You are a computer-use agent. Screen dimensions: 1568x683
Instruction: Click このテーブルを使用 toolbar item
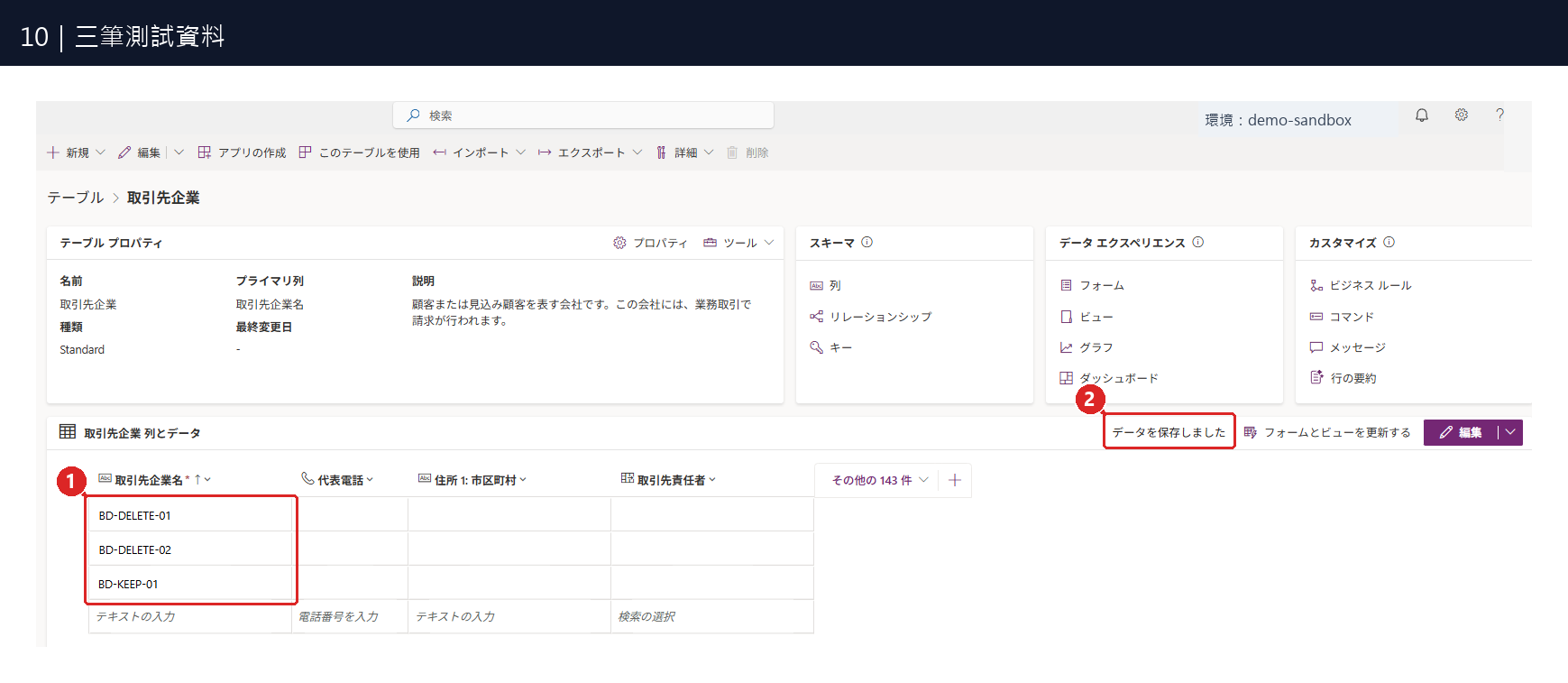coord(359,152)
